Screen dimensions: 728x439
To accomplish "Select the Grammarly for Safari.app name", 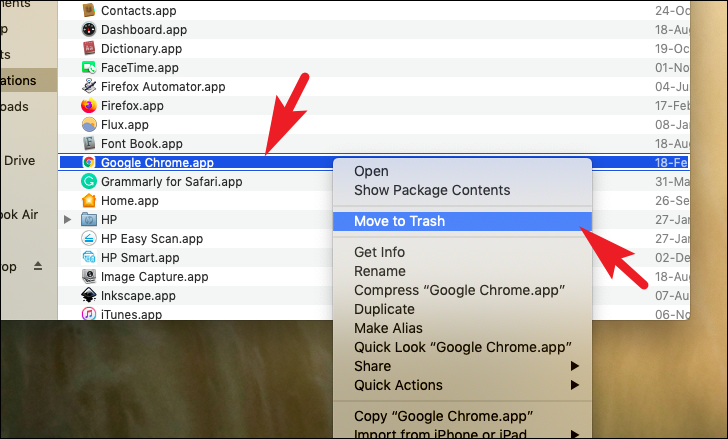I will pos(172,181).
